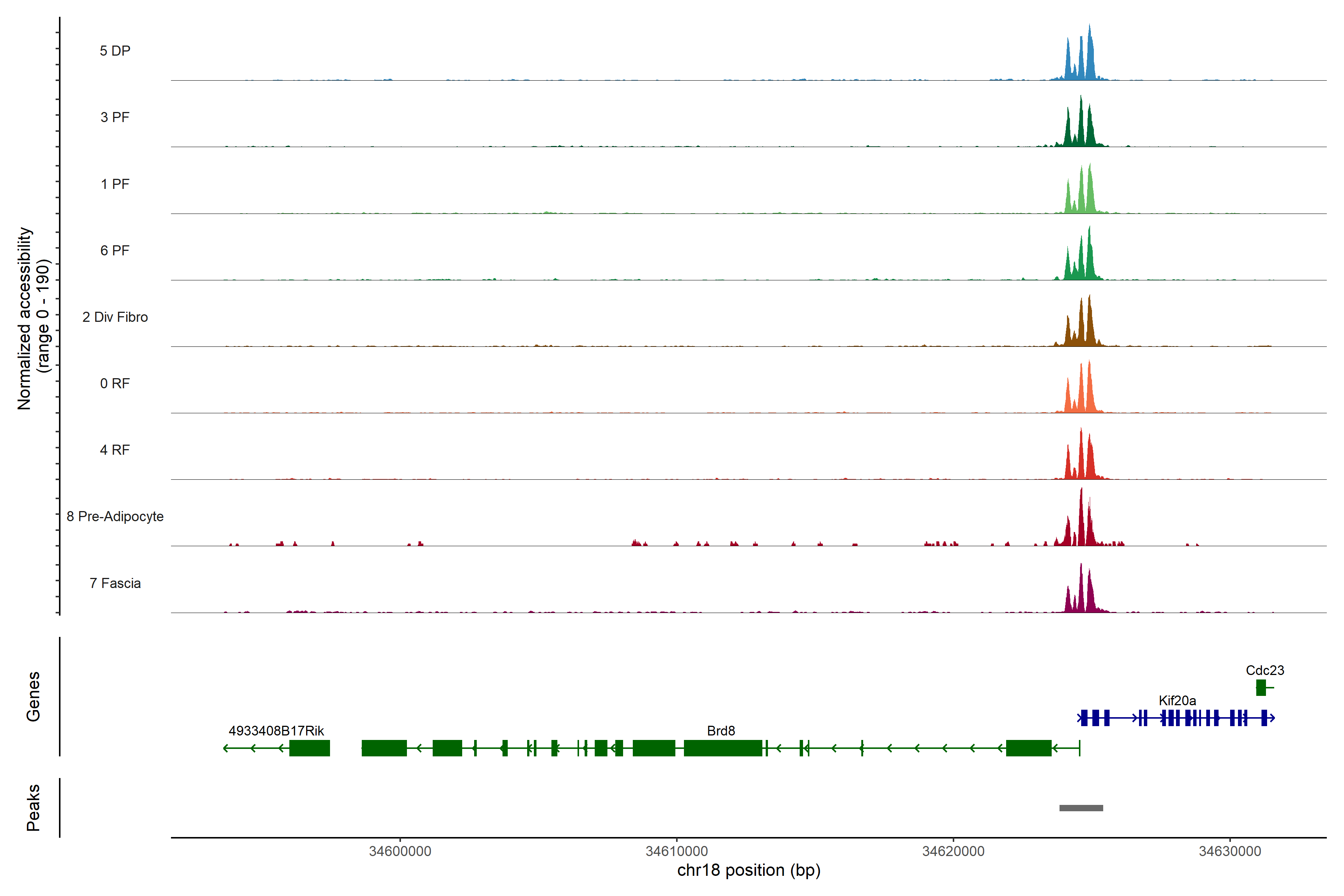Click the 7 Fascia track label
This screenshot has height=896, width=1344.
coord(115,583)
